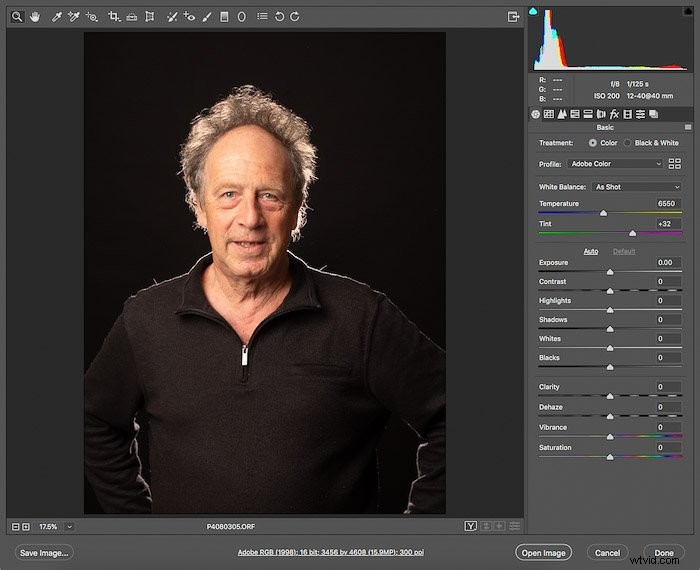Toggle full screen mode icon
The height and width of the screenshot is (570, 700).
[514, 17]
